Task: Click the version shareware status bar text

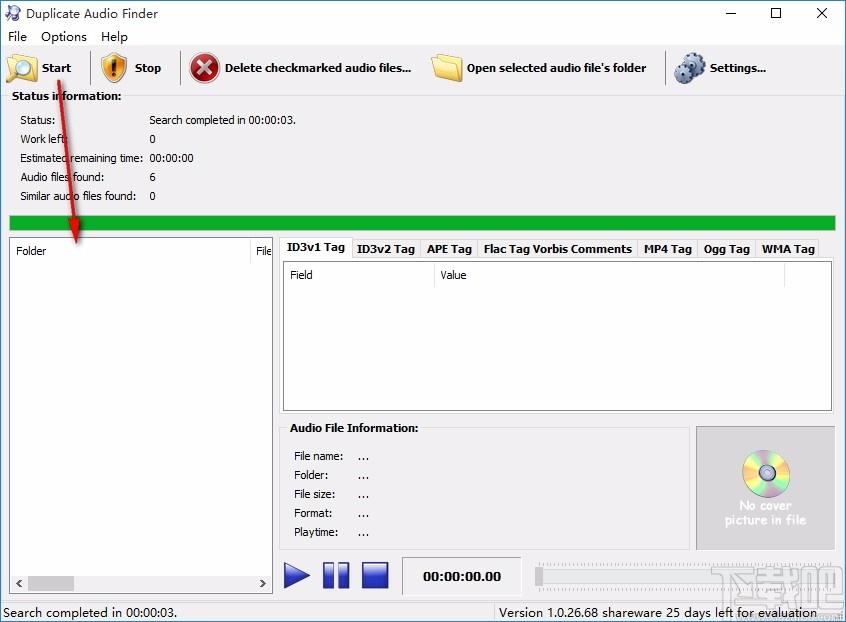Action: [x=658, y=612]
